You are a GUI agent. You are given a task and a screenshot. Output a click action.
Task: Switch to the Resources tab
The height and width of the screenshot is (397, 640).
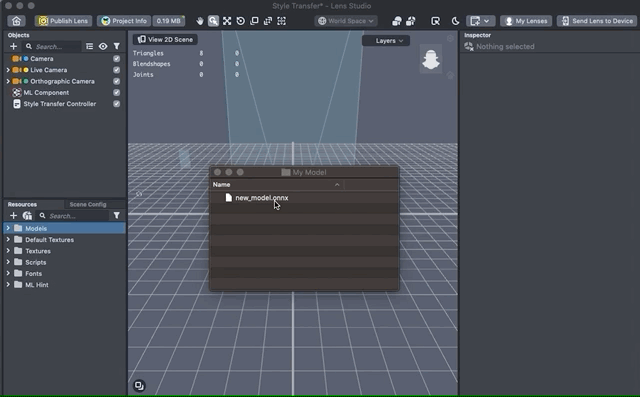tap(22, 204)
